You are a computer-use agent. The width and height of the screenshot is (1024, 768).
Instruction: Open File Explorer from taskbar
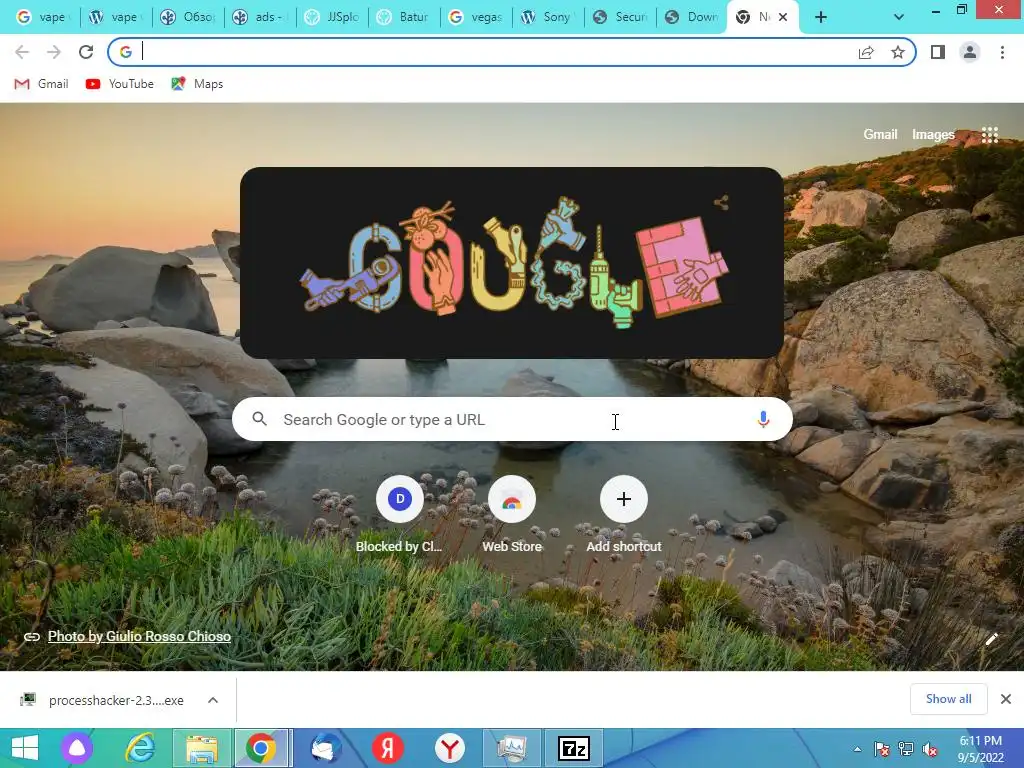pos(201,748)
